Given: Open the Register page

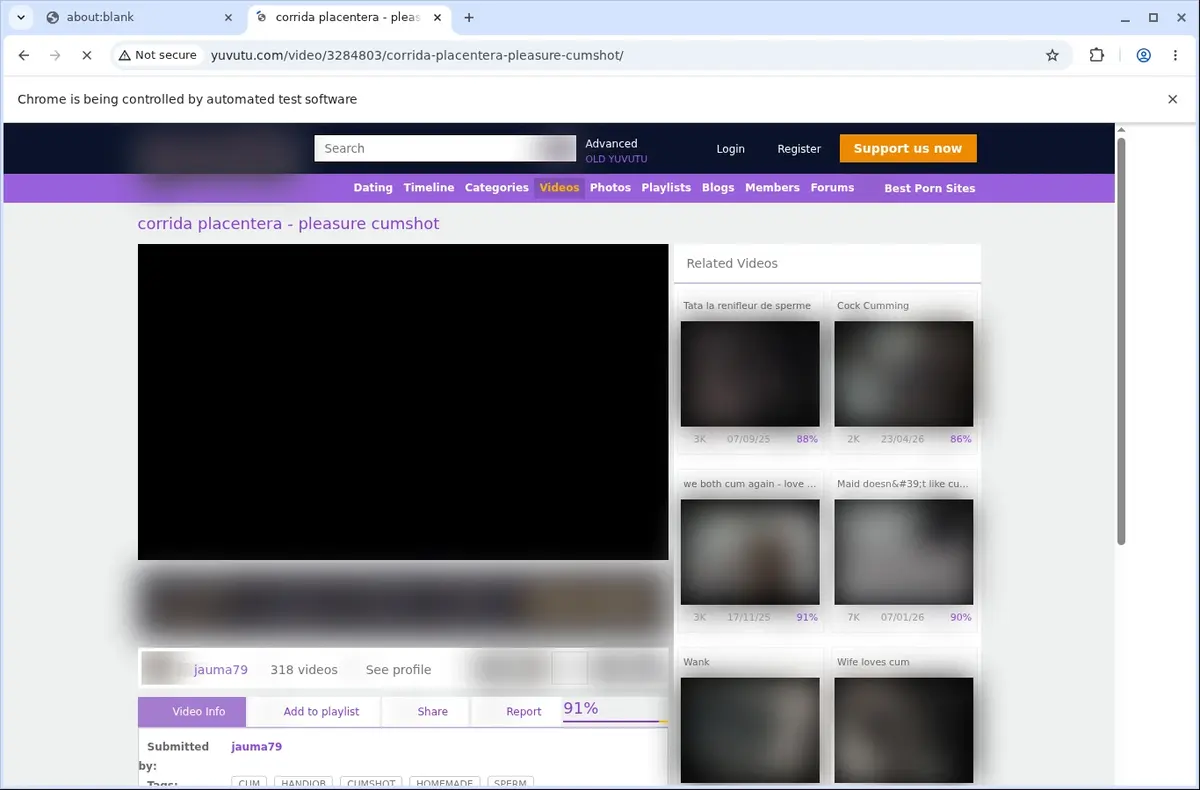Looking at the screenshot, I should 799,149.
